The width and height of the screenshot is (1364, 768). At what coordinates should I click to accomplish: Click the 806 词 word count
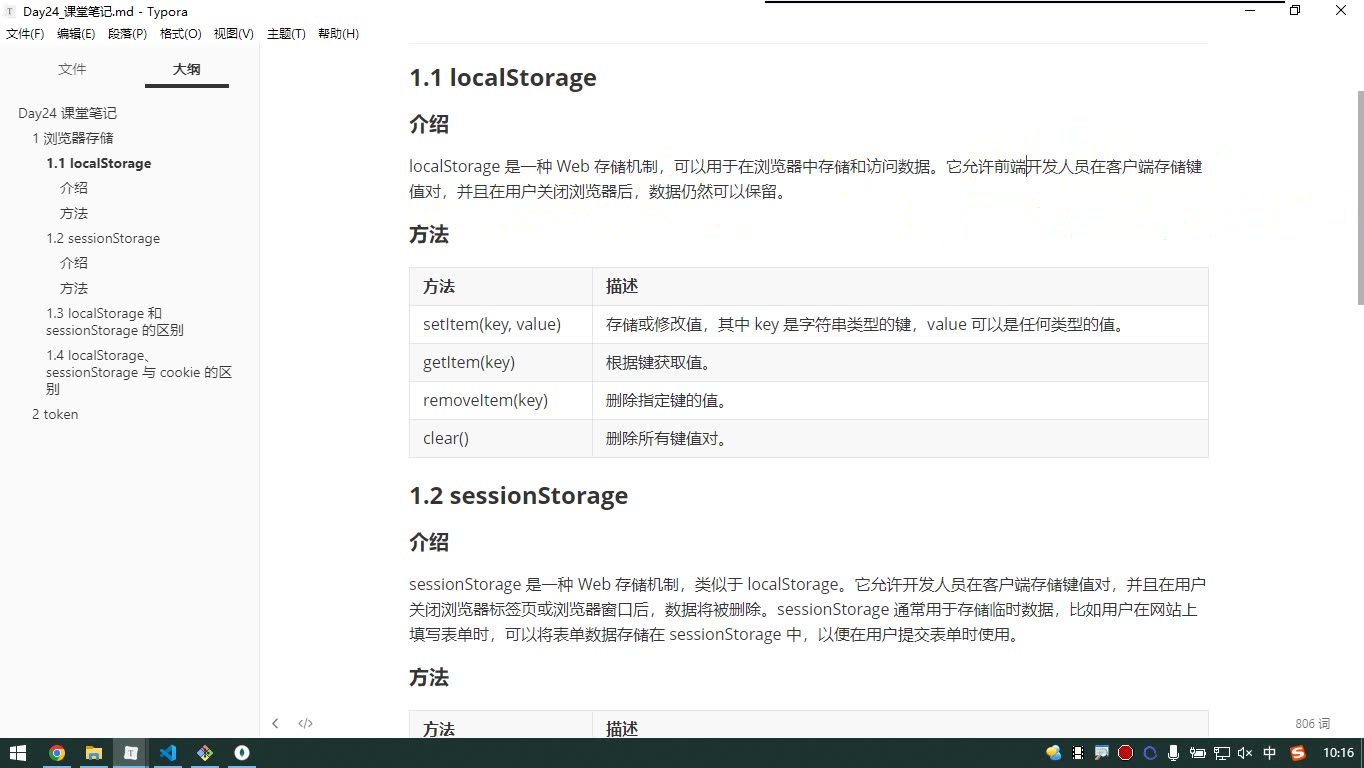(1312, 724)
